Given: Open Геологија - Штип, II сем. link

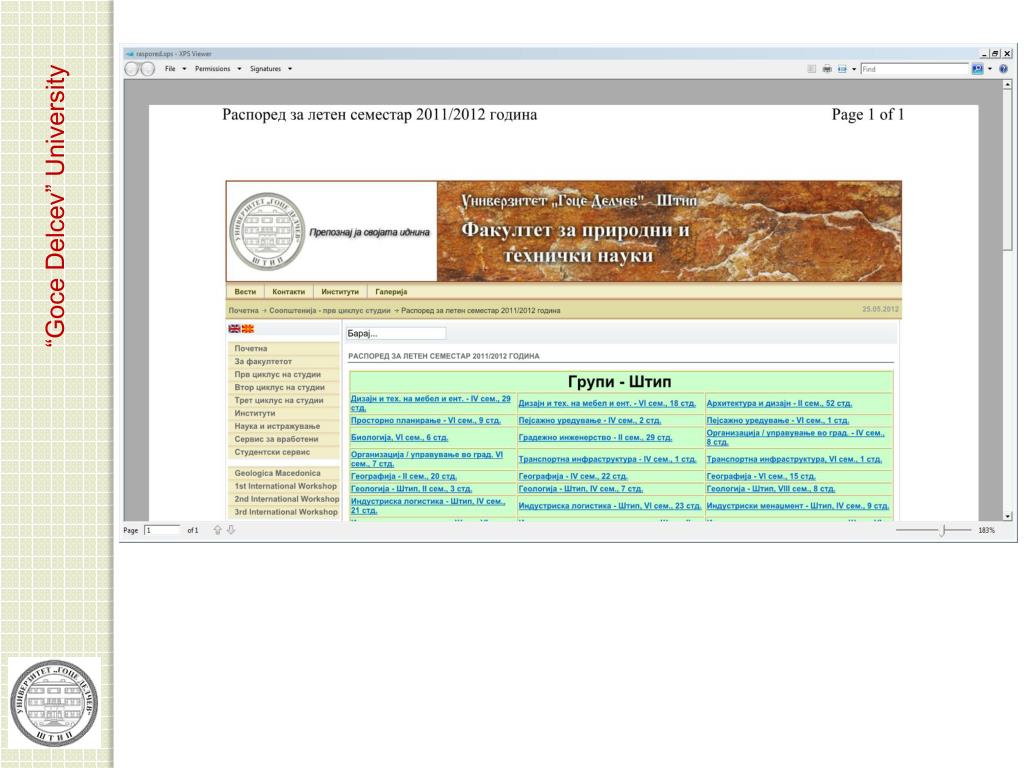Looking at the screenshot, I should click(411, 489).
